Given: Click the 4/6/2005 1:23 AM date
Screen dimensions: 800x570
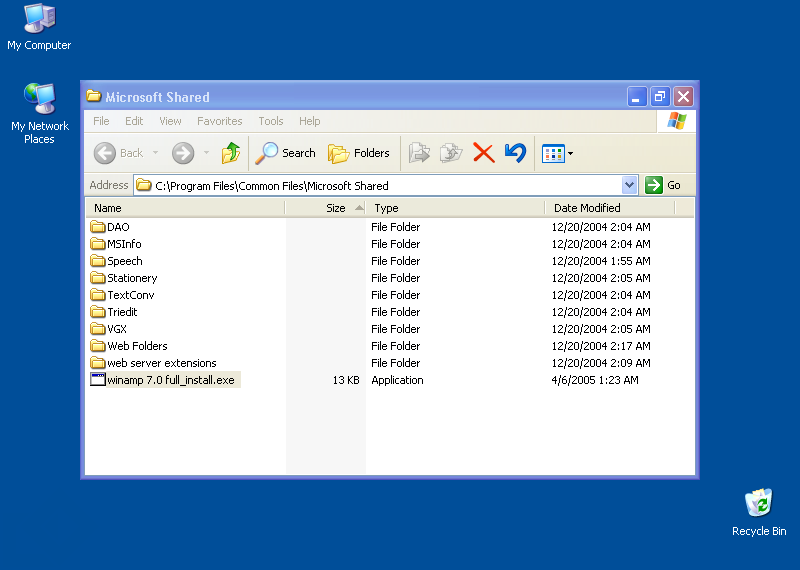Looking at the screenshot, I should [x=595, y=380].
